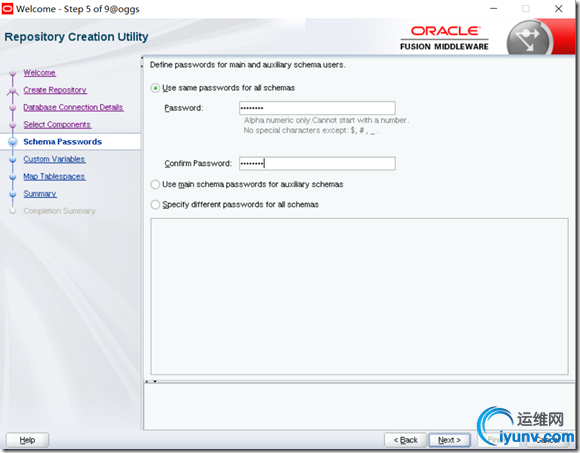
Task: Click the Map Tablespaces step node bullet
Action: 13,177
